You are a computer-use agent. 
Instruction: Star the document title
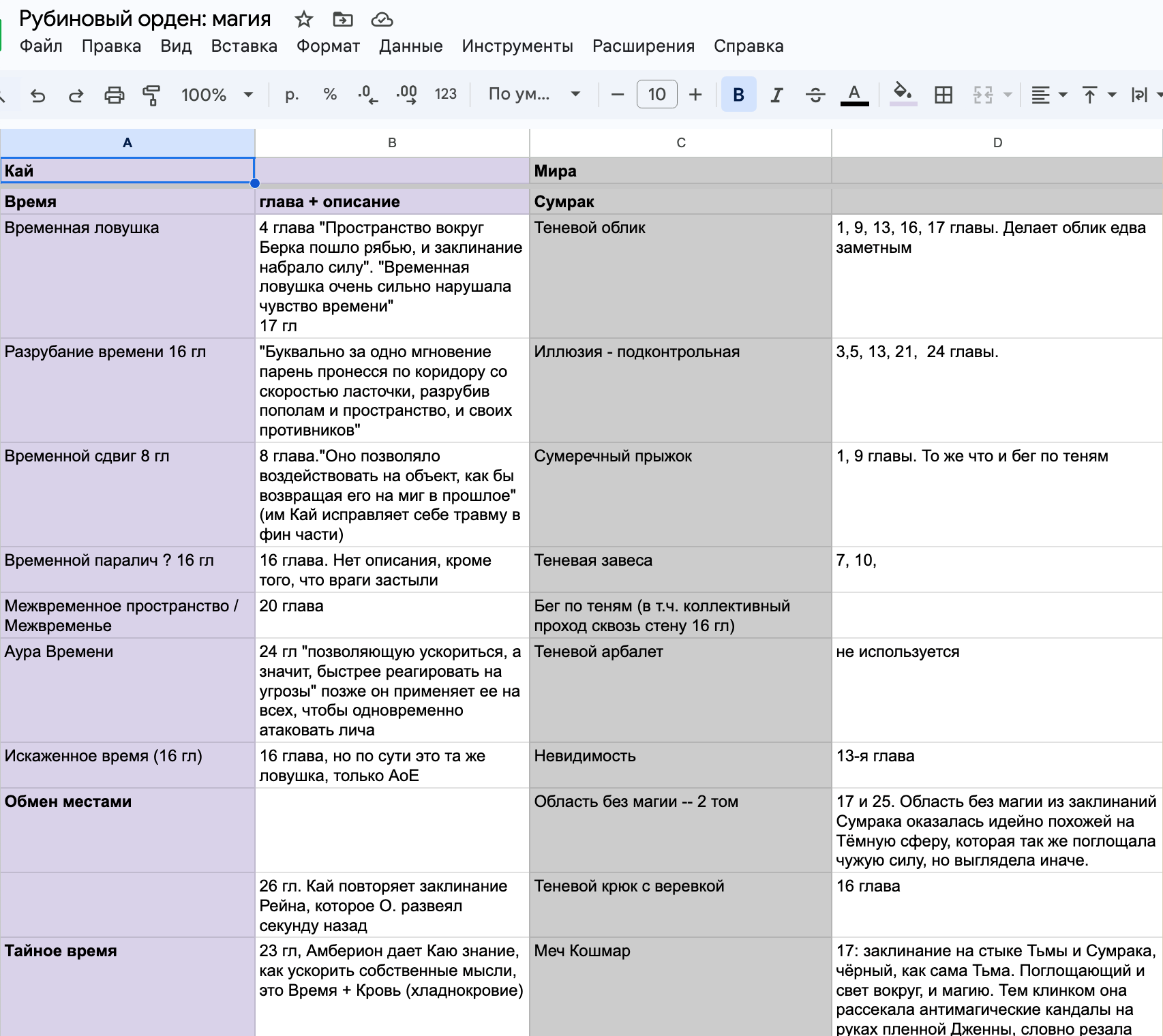click(x=303, y=20)
